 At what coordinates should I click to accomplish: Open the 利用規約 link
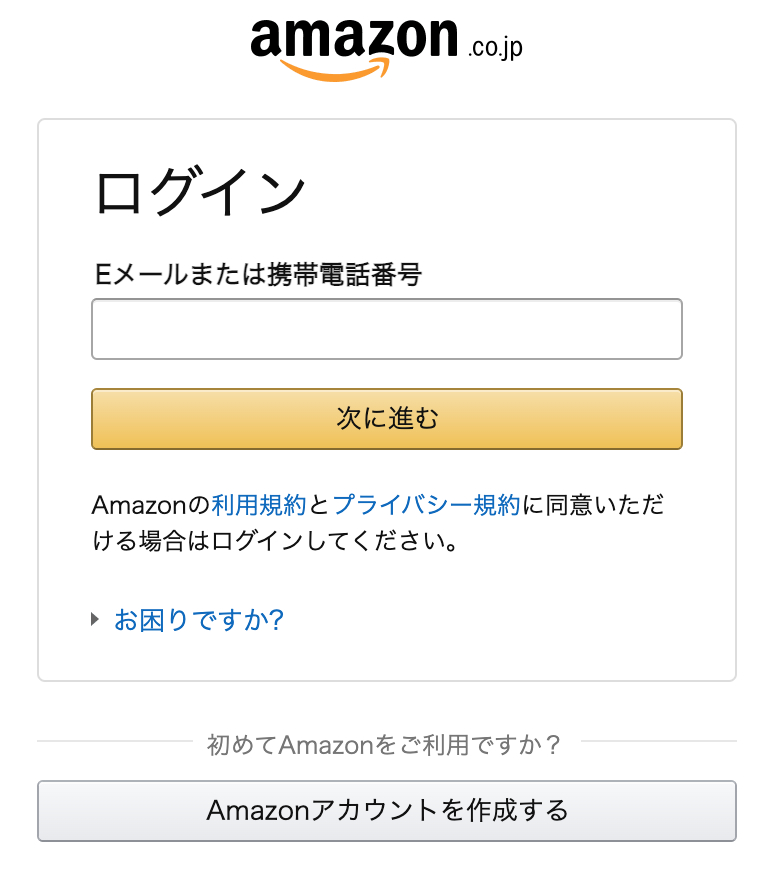[258, 504]
